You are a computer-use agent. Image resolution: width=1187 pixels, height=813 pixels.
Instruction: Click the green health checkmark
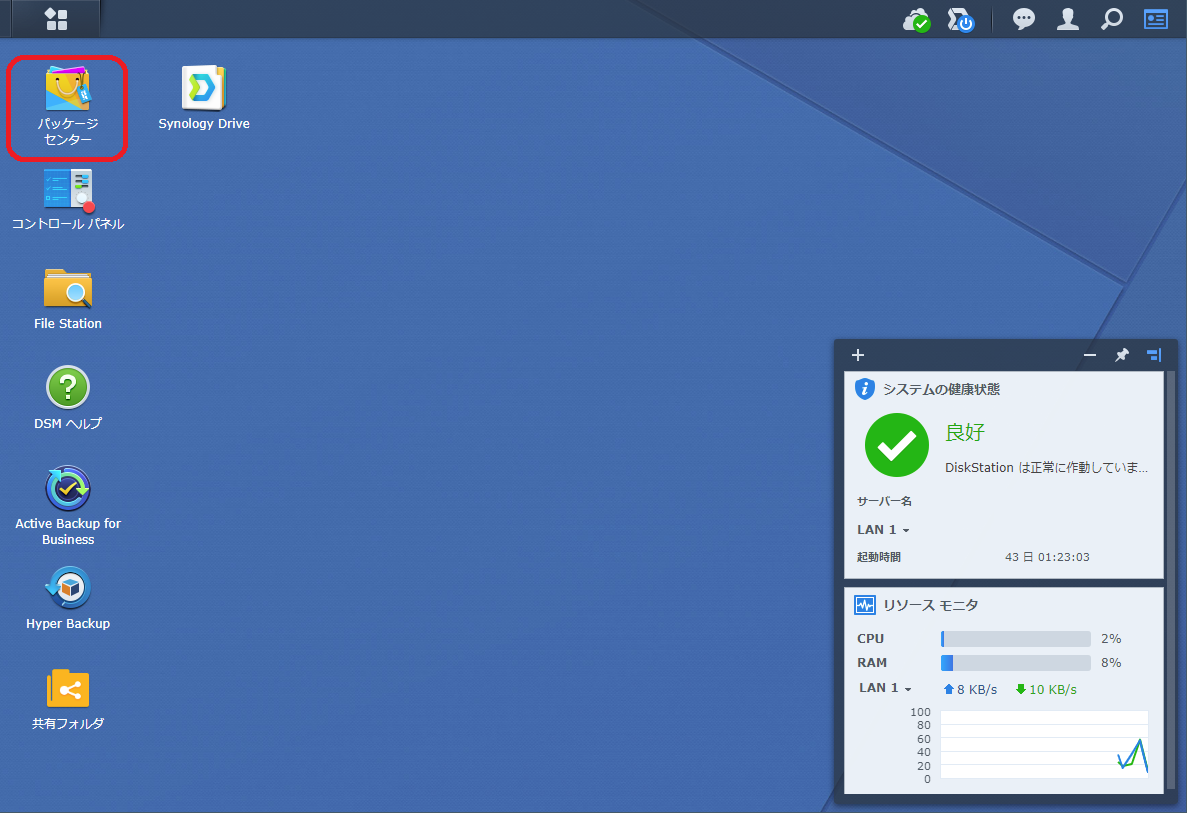[x=896, y=445]
